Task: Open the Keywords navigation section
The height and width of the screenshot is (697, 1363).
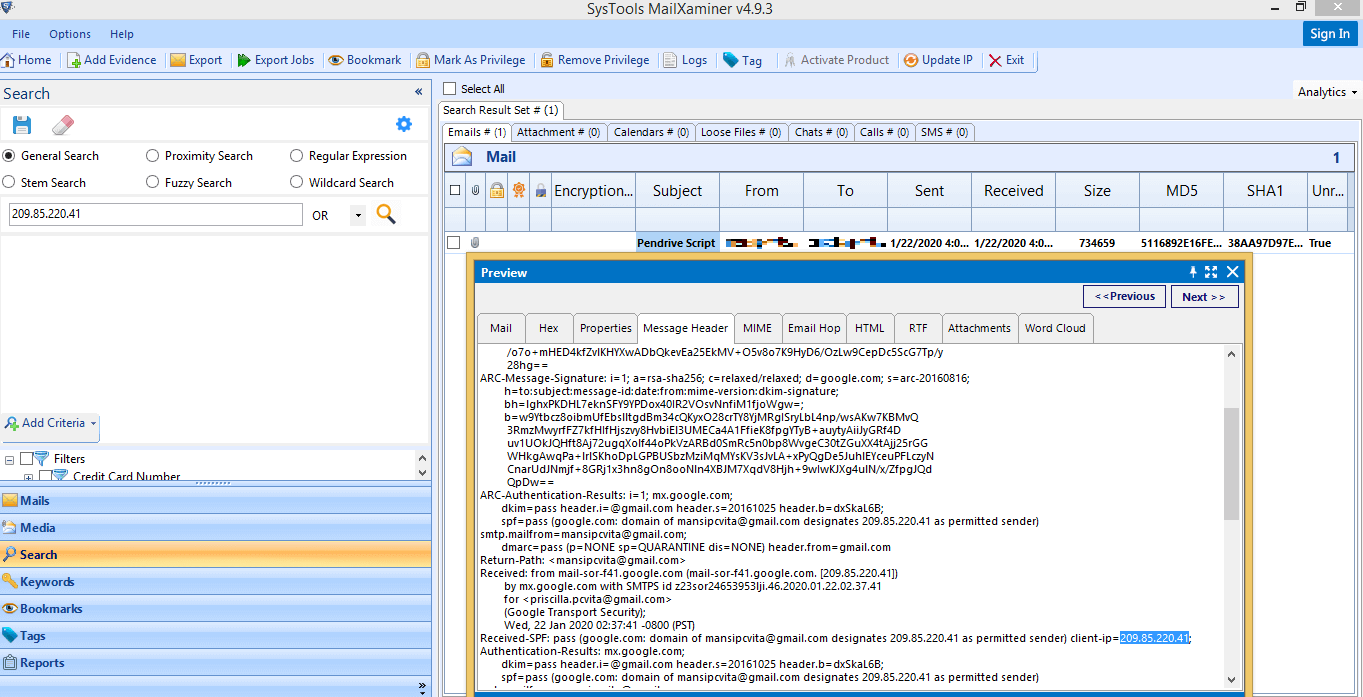Action: [x=216, y=582]
